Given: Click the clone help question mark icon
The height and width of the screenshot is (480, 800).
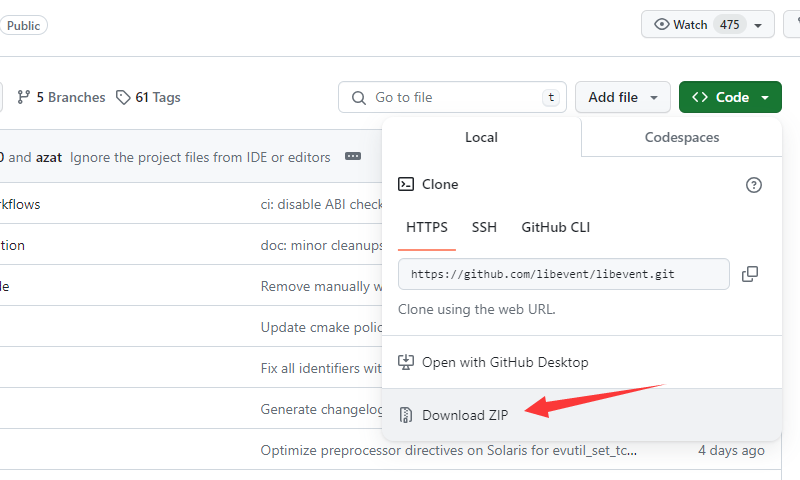Looking at the screenshot, I should [754, 185].
